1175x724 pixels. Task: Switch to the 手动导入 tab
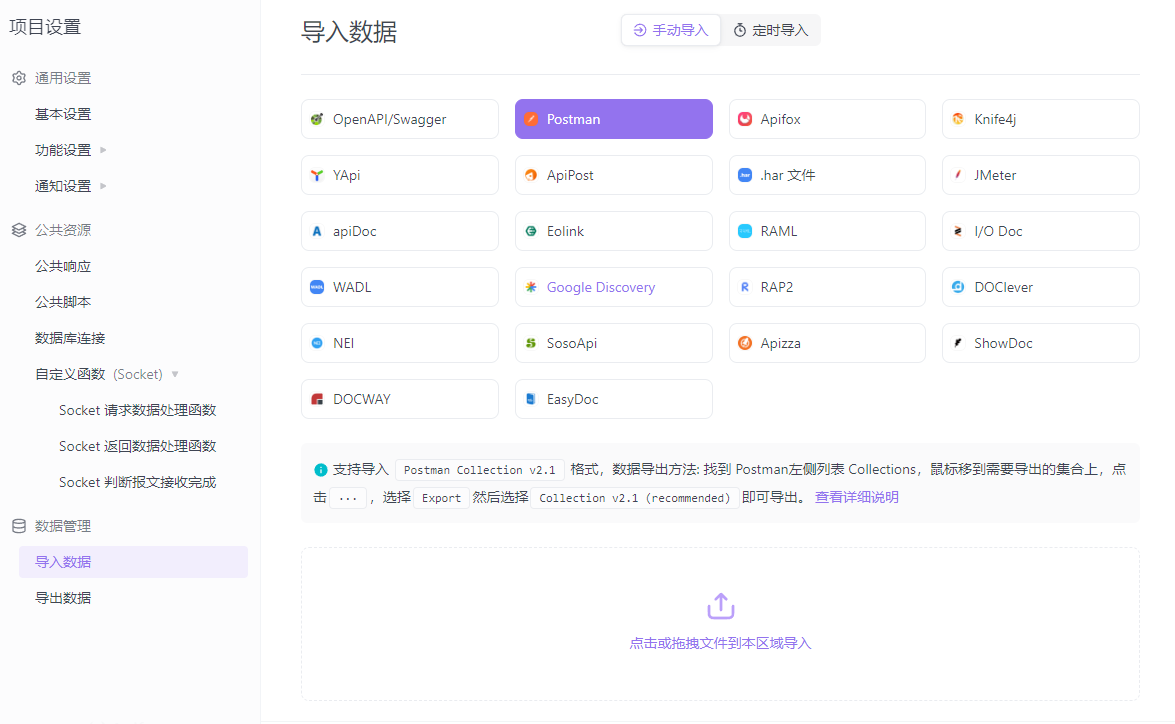[671, 30]
